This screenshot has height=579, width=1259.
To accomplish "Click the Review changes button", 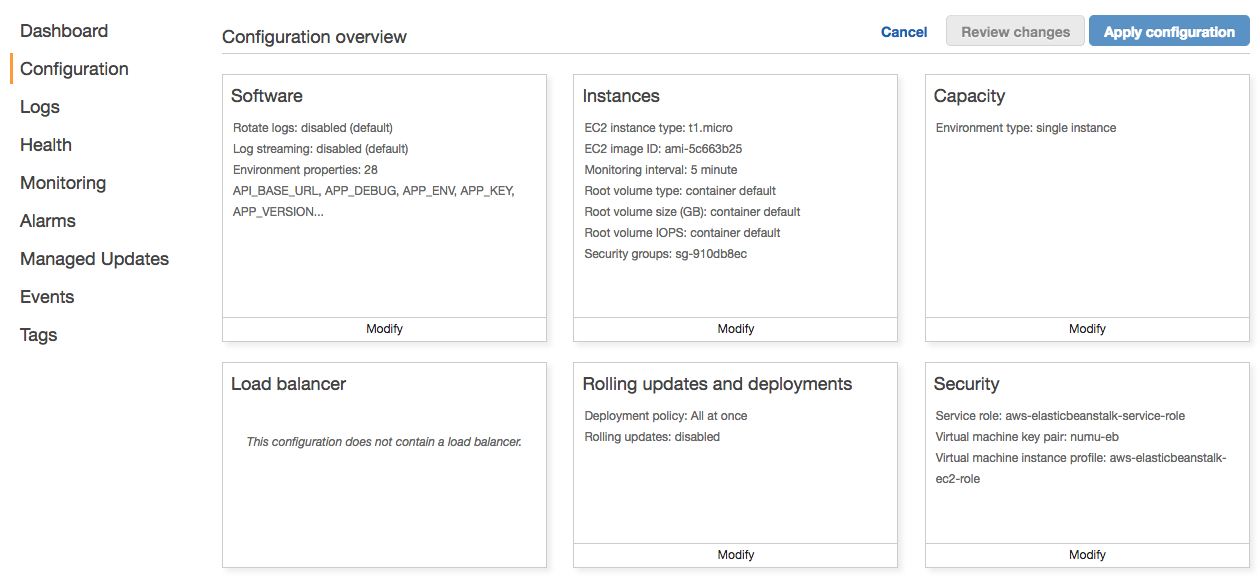I will [1014, 31].
